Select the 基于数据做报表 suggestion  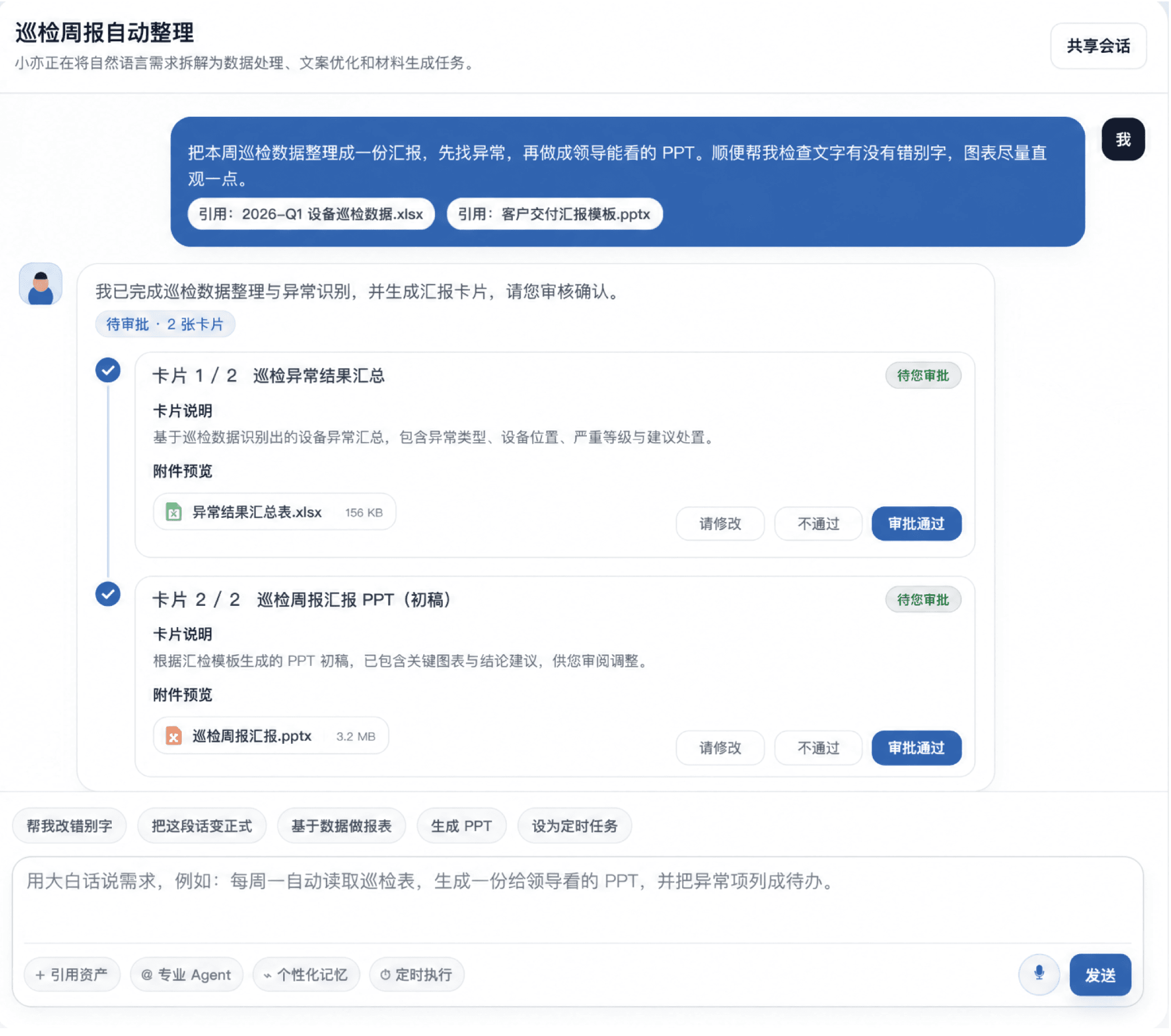(x=342, y=826)
